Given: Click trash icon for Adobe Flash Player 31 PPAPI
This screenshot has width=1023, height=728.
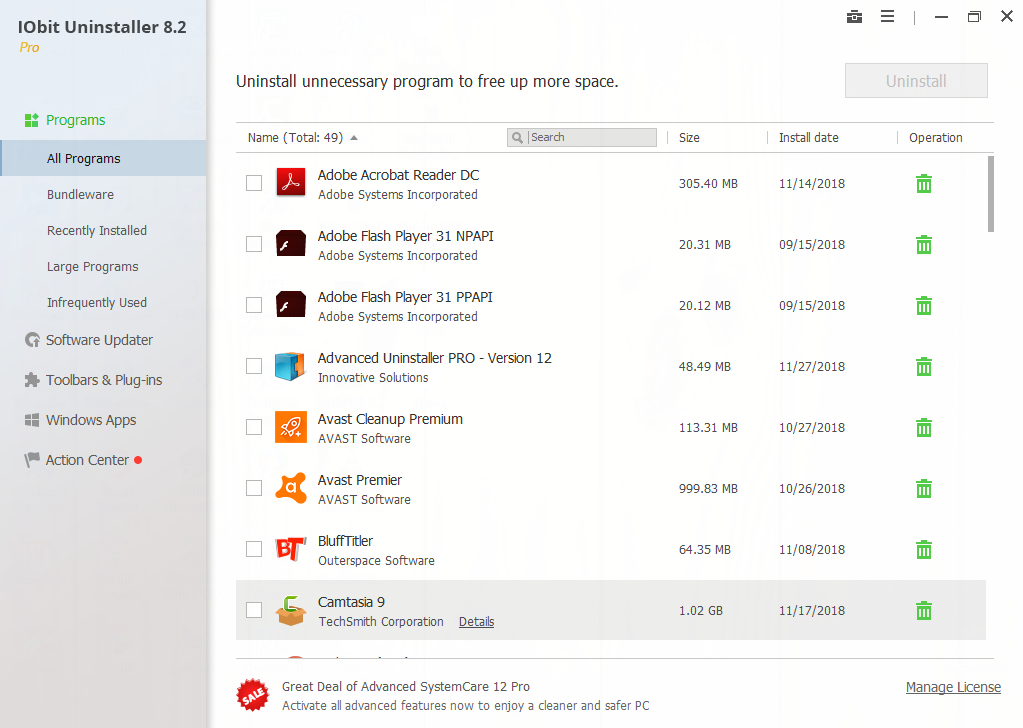Looking at the screenshot, I should coord(923,306).
